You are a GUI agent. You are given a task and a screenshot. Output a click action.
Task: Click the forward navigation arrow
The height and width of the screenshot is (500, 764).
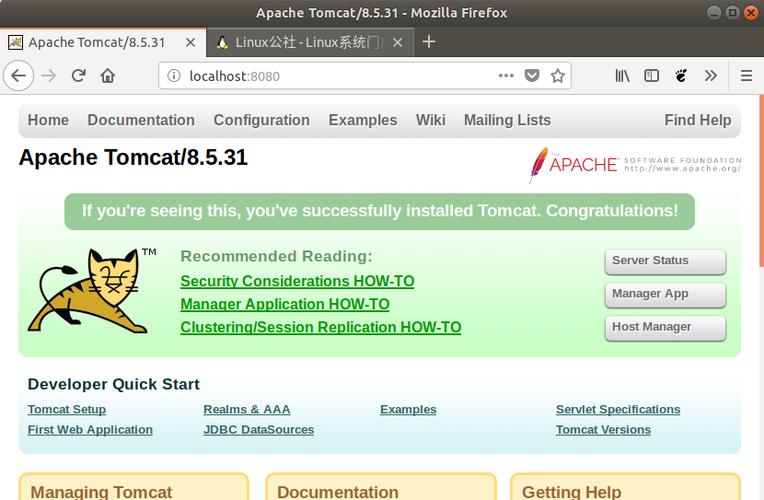[49, 76]
